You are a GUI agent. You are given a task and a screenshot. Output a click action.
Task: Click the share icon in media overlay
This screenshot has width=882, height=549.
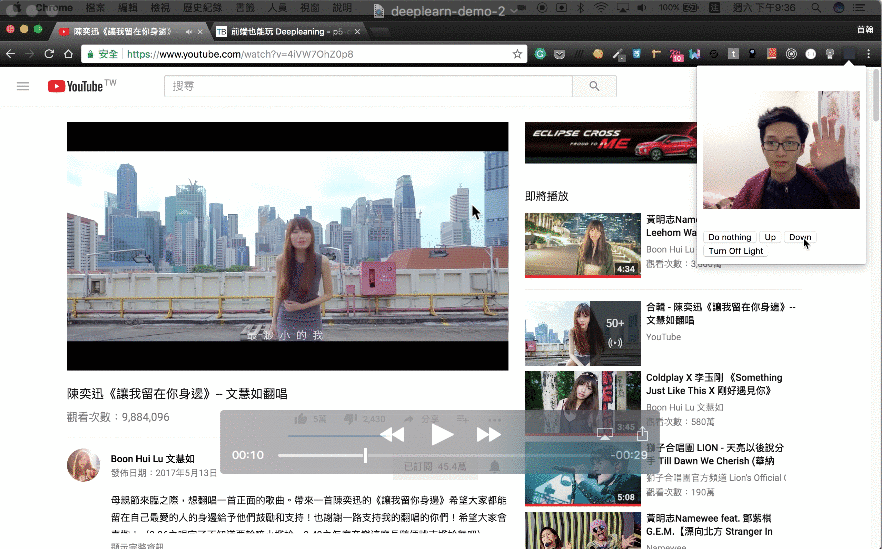[642, 434]
